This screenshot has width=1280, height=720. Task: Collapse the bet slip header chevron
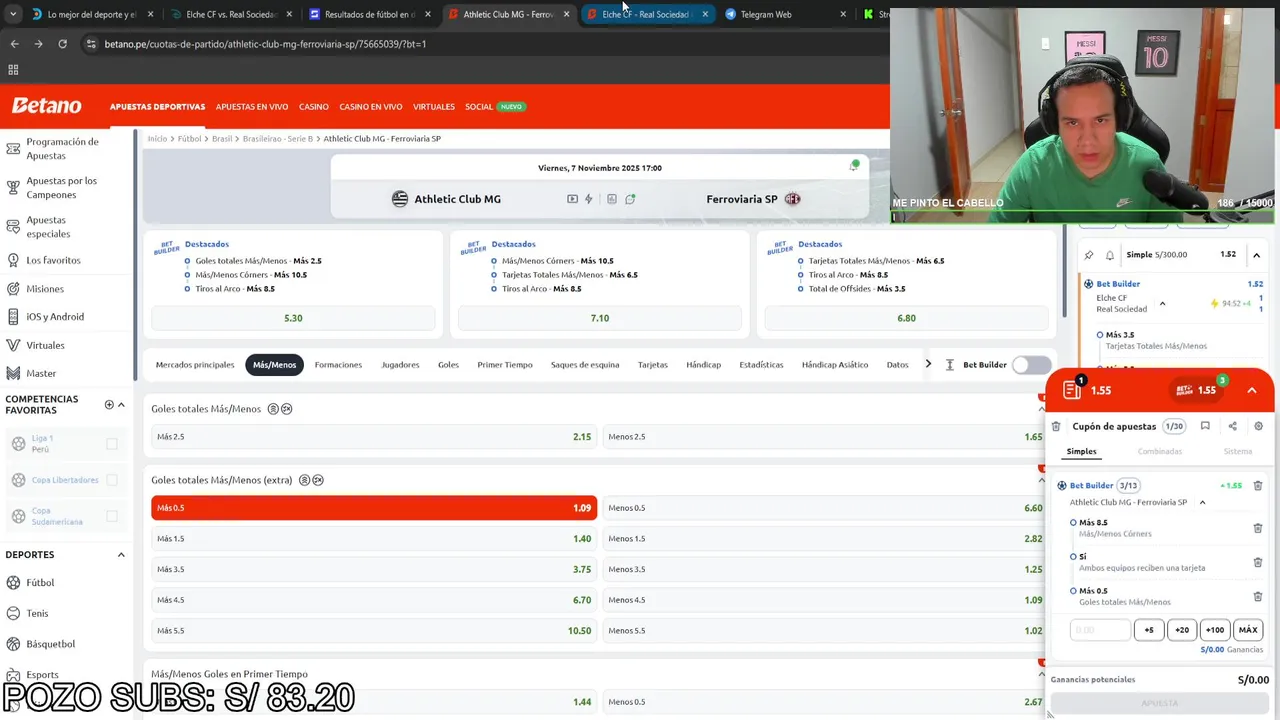(1252, 390)
